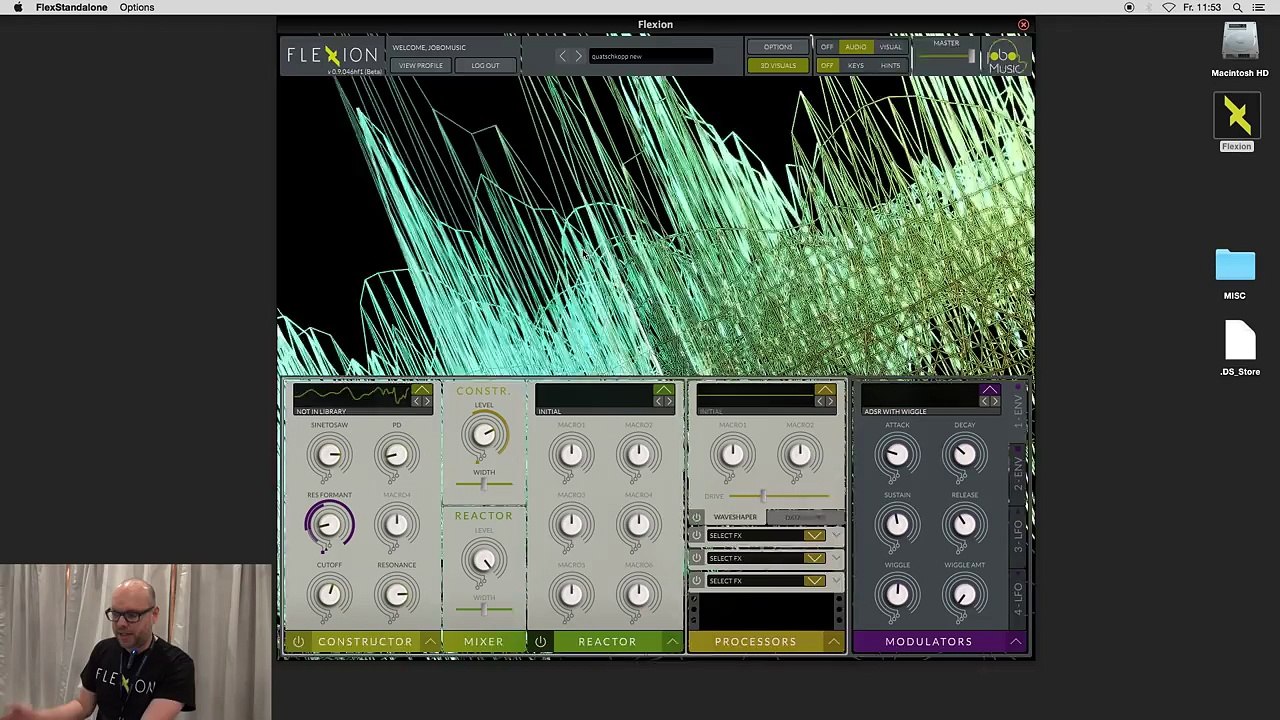Click the RESONANCE knob

[x=396, y=595]
